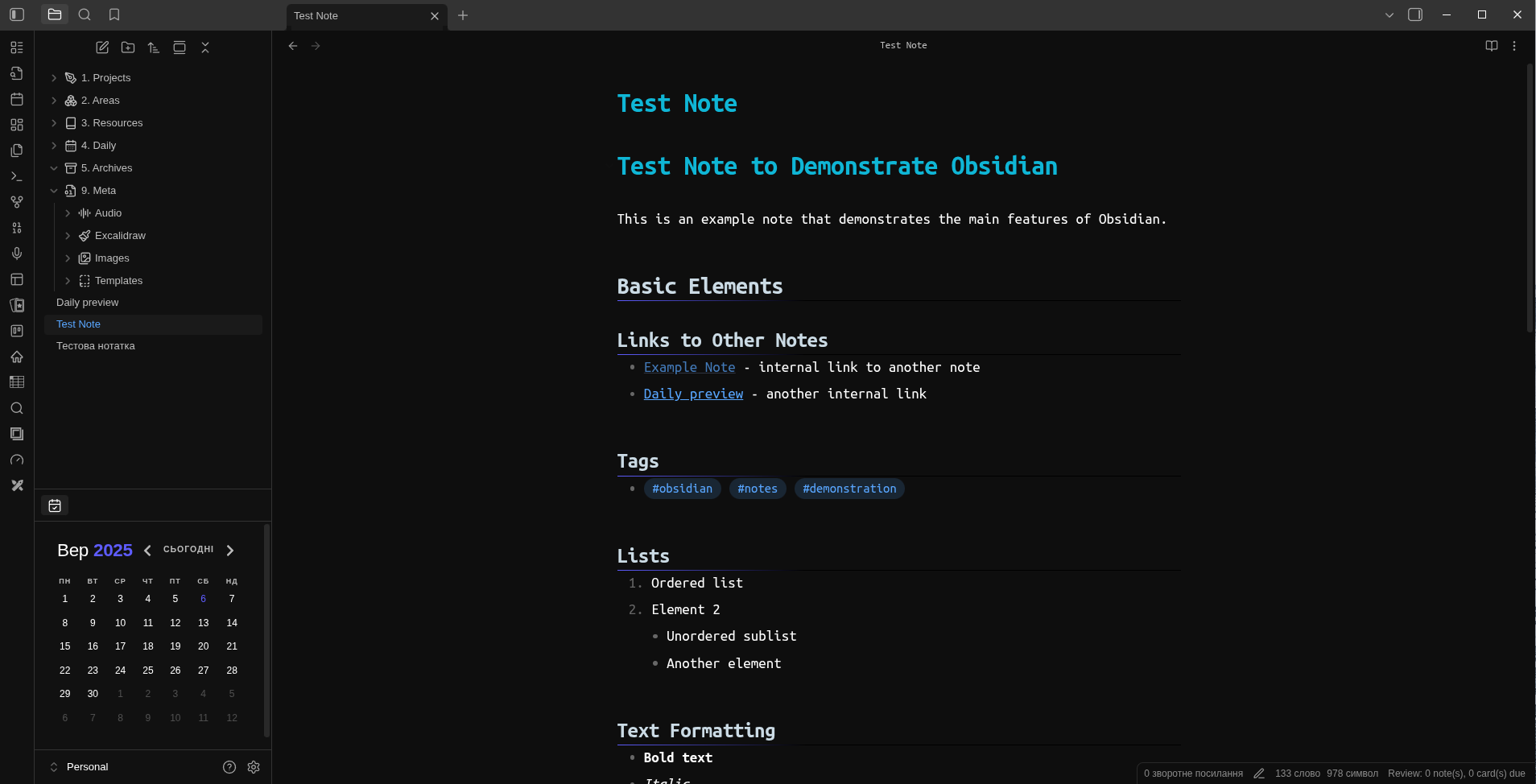This screenshot has width=1536, height=784.
Task: Start audio recorder microphone icon
Action: pos(17,254)
